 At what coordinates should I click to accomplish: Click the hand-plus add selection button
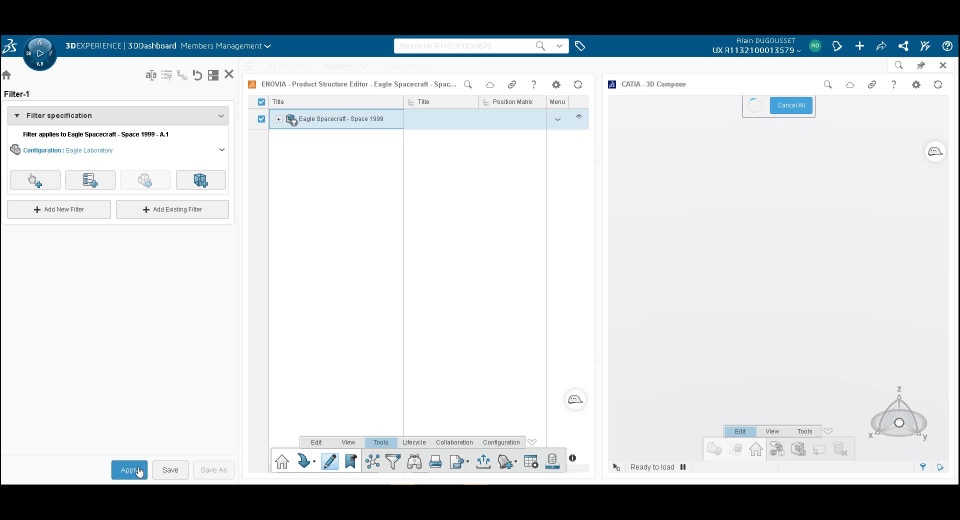pyautogui.click(x=36, y=180)
